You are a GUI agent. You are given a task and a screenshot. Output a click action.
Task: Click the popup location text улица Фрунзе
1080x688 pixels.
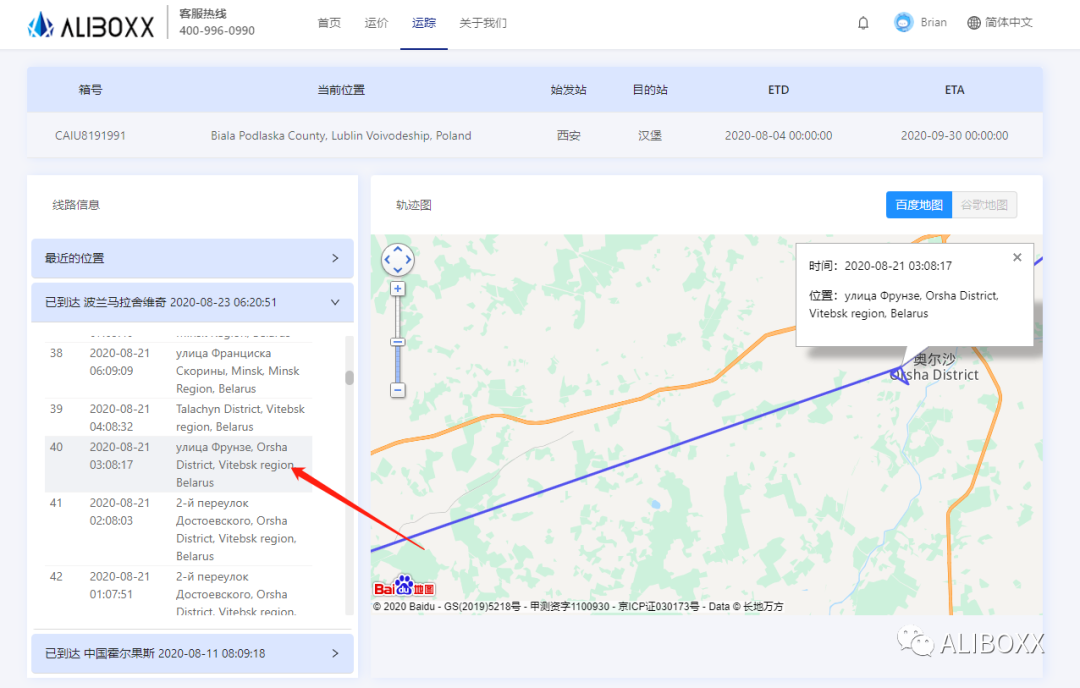tap(882, 295)
